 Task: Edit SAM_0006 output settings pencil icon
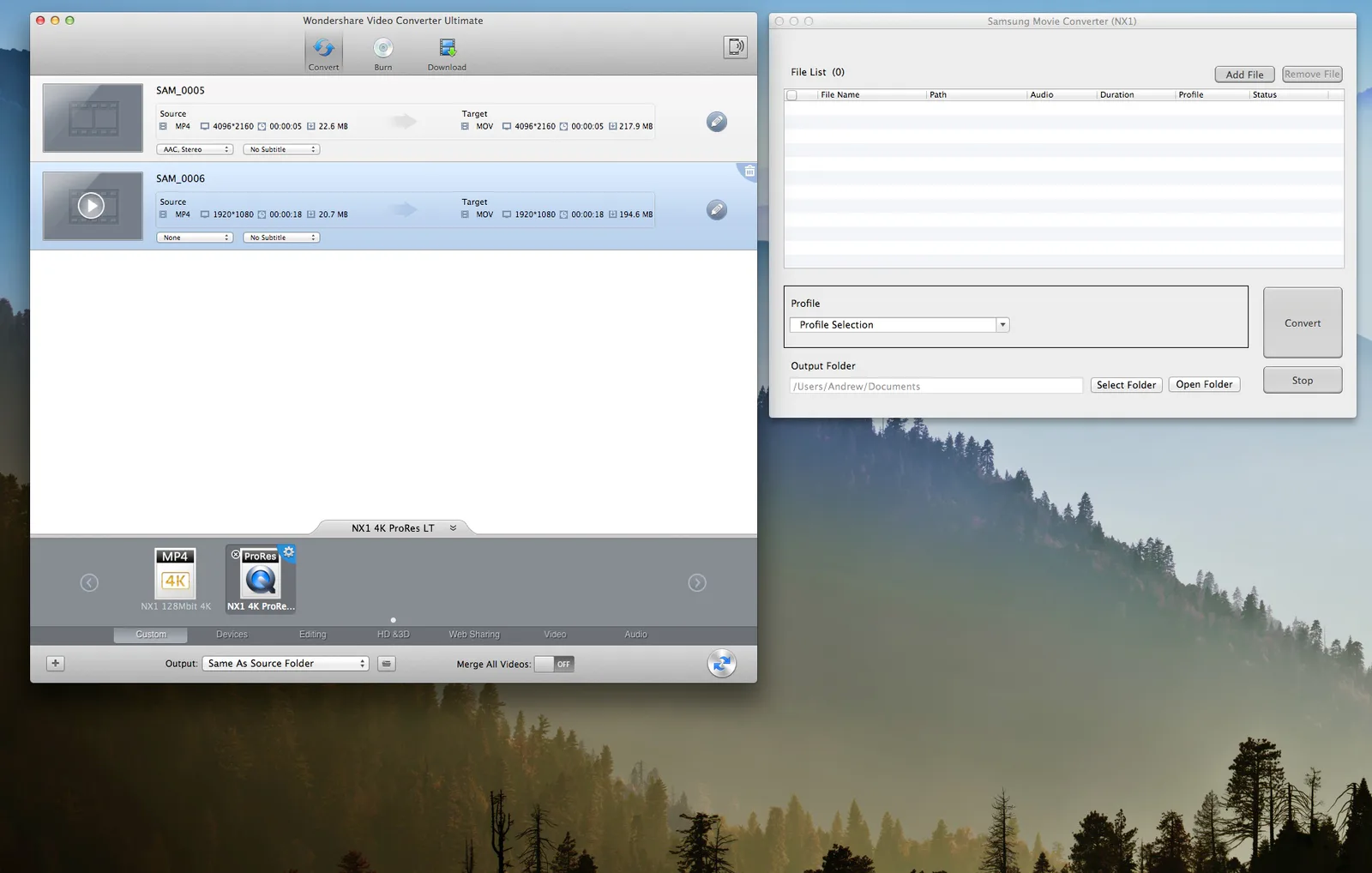(717, 210)
